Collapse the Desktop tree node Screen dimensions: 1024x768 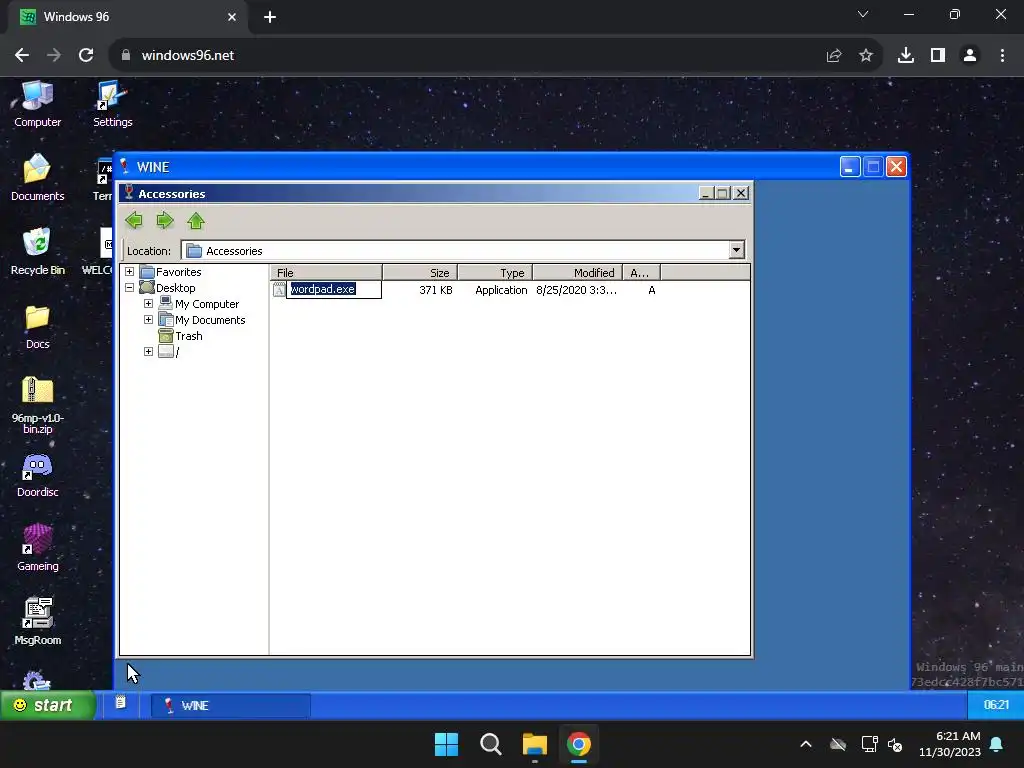coord(129,287)
